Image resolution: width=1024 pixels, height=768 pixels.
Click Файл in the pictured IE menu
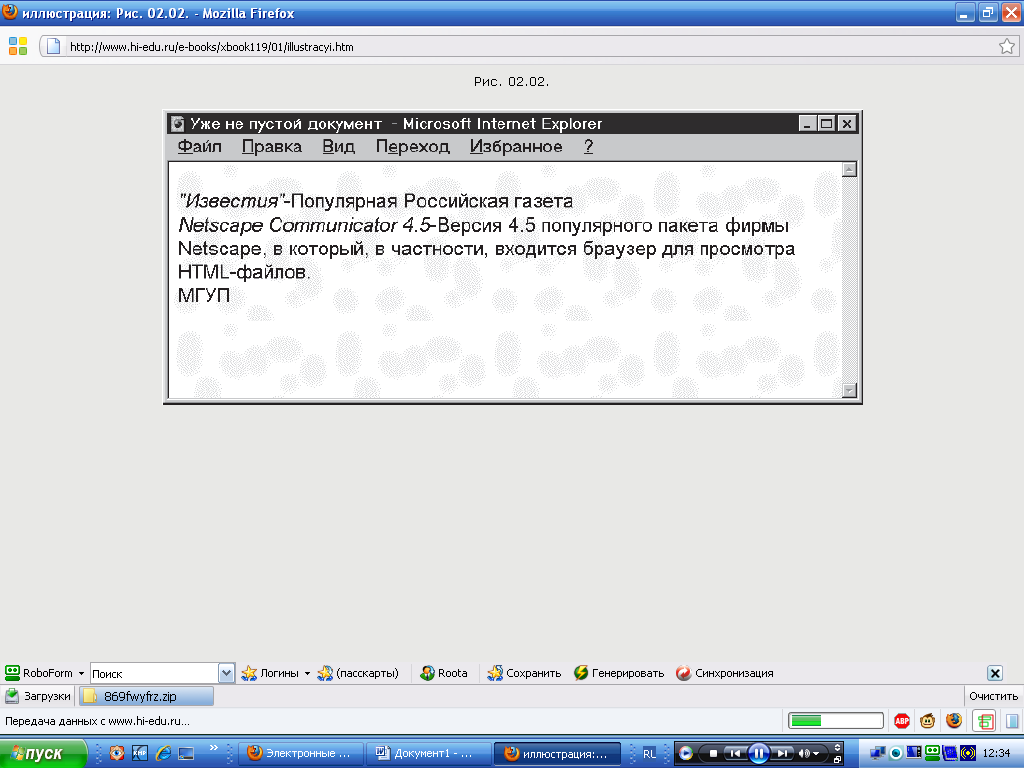(200, 146)
